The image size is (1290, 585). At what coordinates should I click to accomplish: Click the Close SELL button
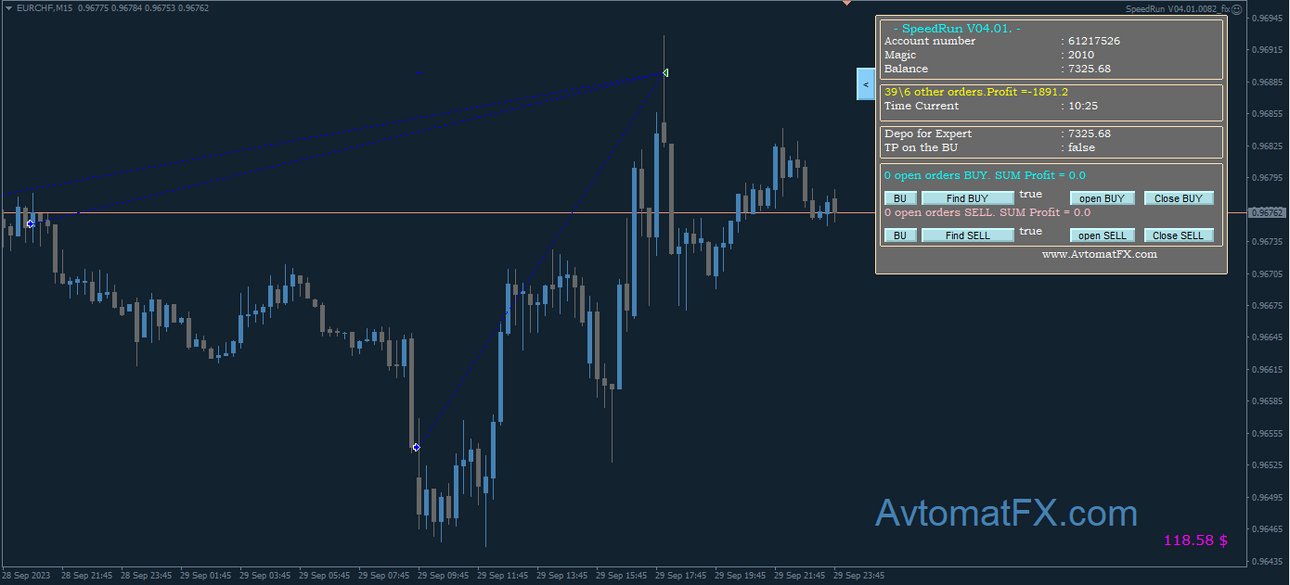pyautogui.click(x=1179, y=235)
